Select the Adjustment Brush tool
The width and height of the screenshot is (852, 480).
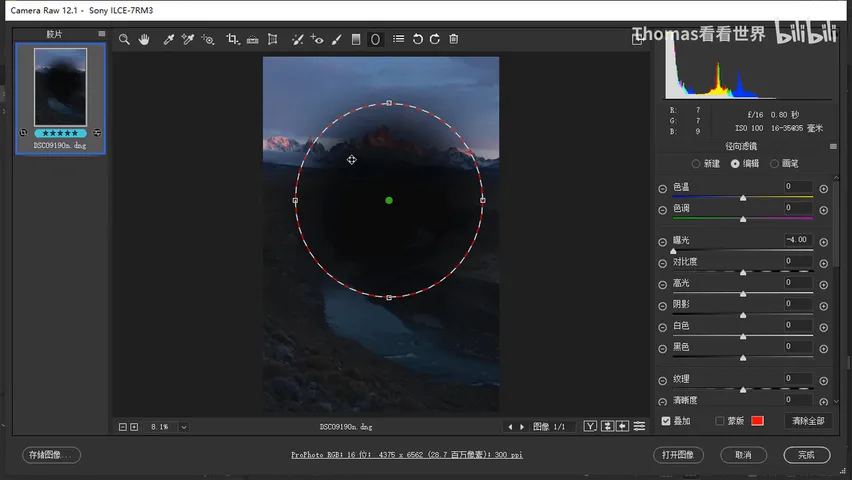pyautogui.click(x=337, y=39)
